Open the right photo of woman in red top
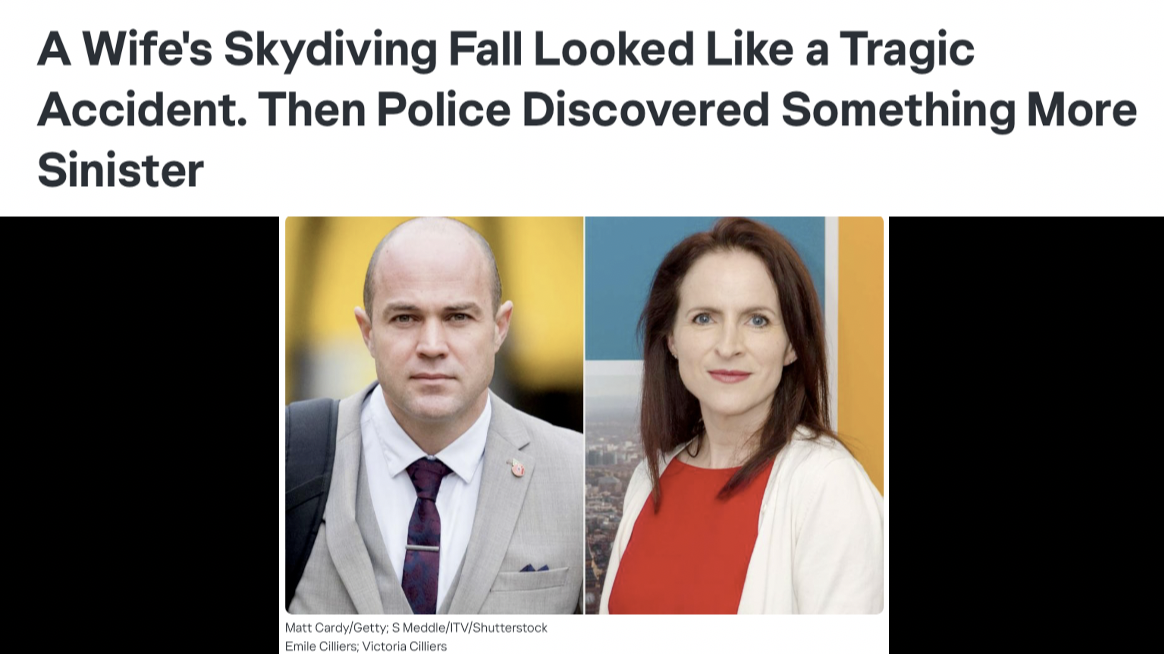The height and width of the screenshot is (654, 1164). (735, 415)
